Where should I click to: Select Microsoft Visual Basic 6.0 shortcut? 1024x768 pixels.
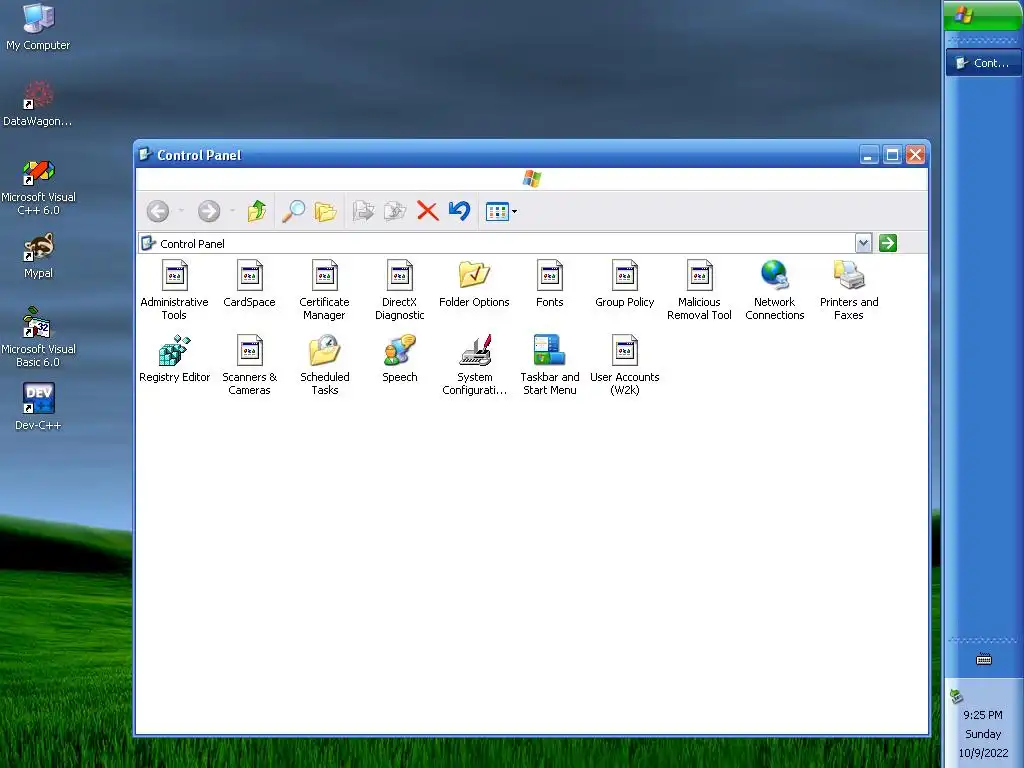[38, 338]
